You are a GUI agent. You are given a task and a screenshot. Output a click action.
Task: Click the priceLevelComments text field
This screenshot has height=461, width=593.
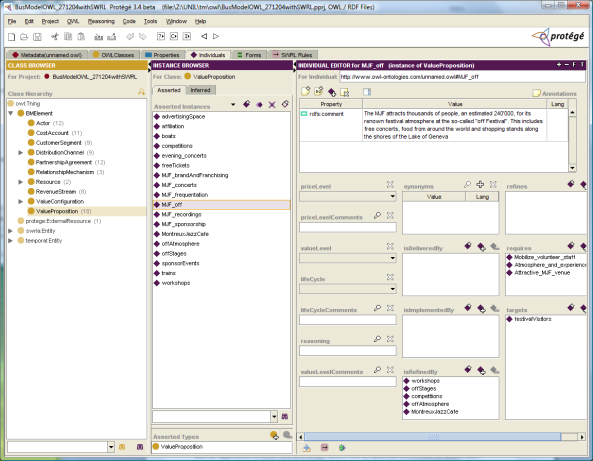(348, 227)
